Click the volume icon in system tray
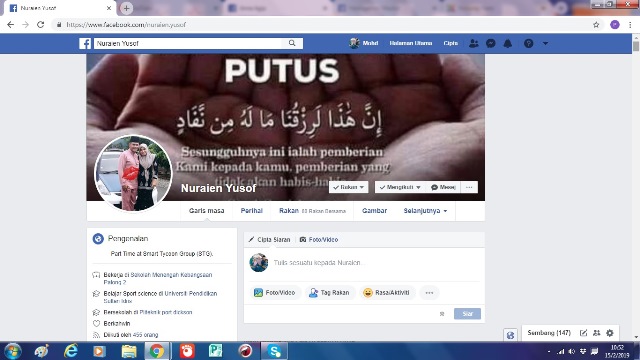 [x=572, y=351]
